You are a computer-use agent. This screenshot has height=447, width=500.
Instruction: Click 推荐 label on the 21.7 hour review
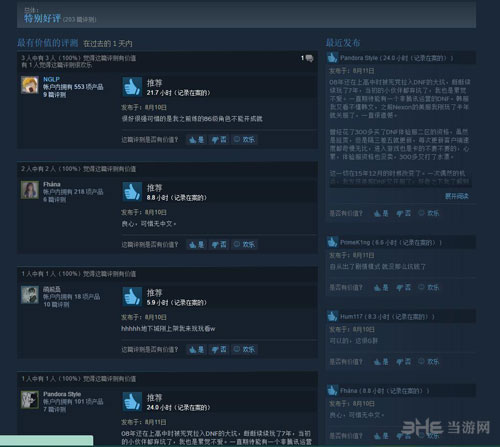155,83
